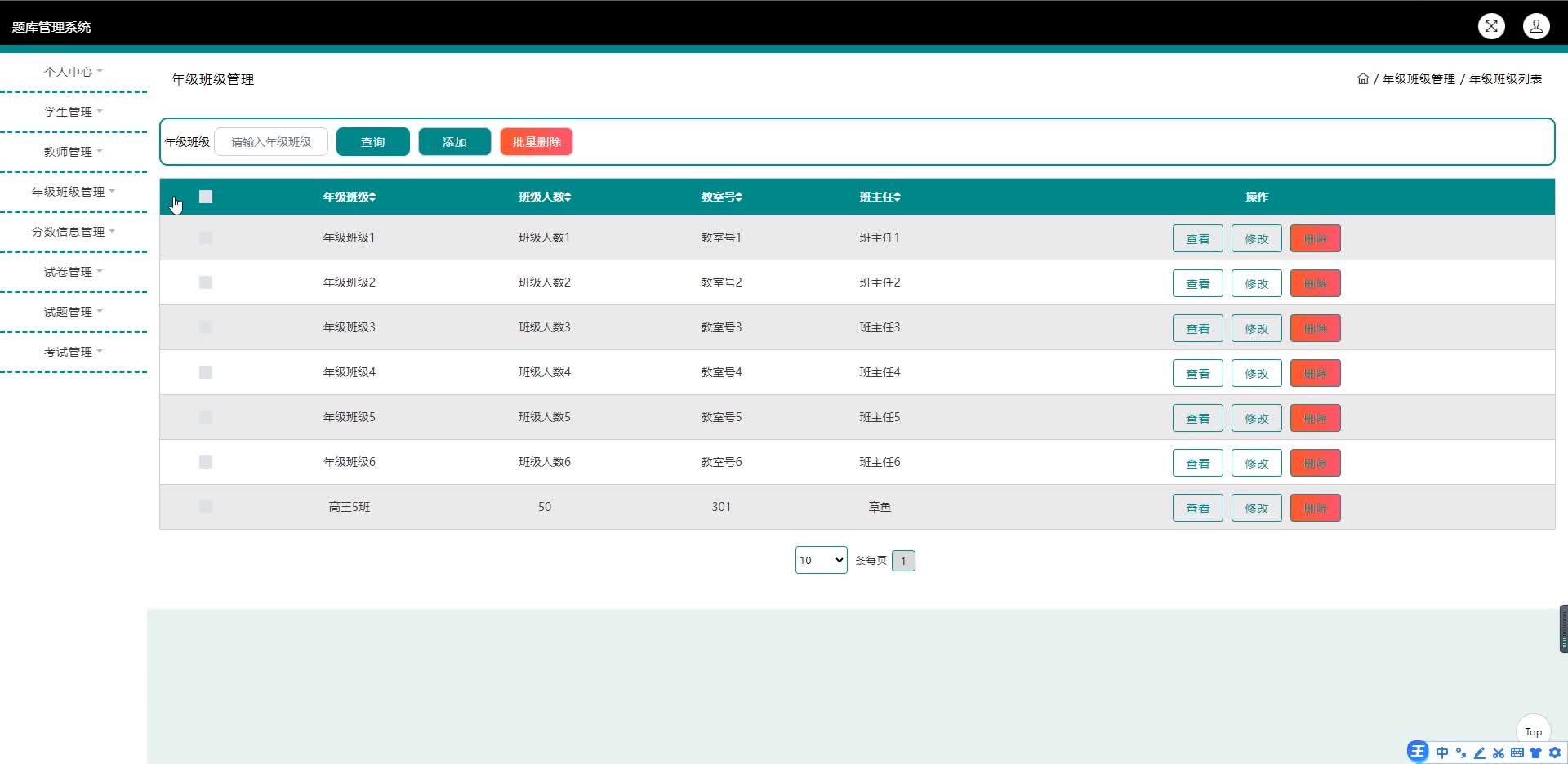This screenshot has width=1568, height=764.
Task: Sort by 教室号 column arrows
Action: tap(738, 197)
